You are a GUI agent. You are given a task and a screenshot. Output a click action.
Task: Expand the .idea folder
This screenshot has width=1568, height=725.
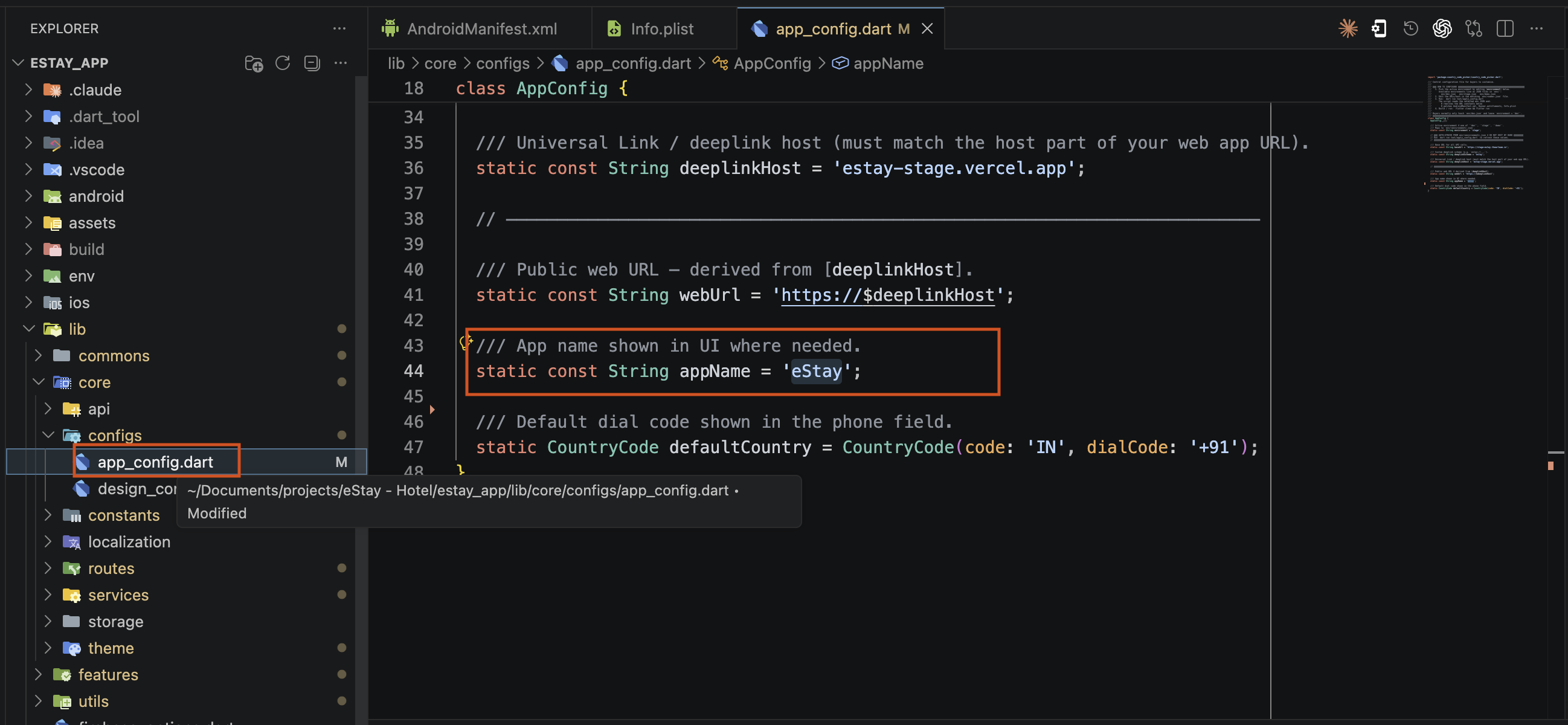click(x=28, y=143)
